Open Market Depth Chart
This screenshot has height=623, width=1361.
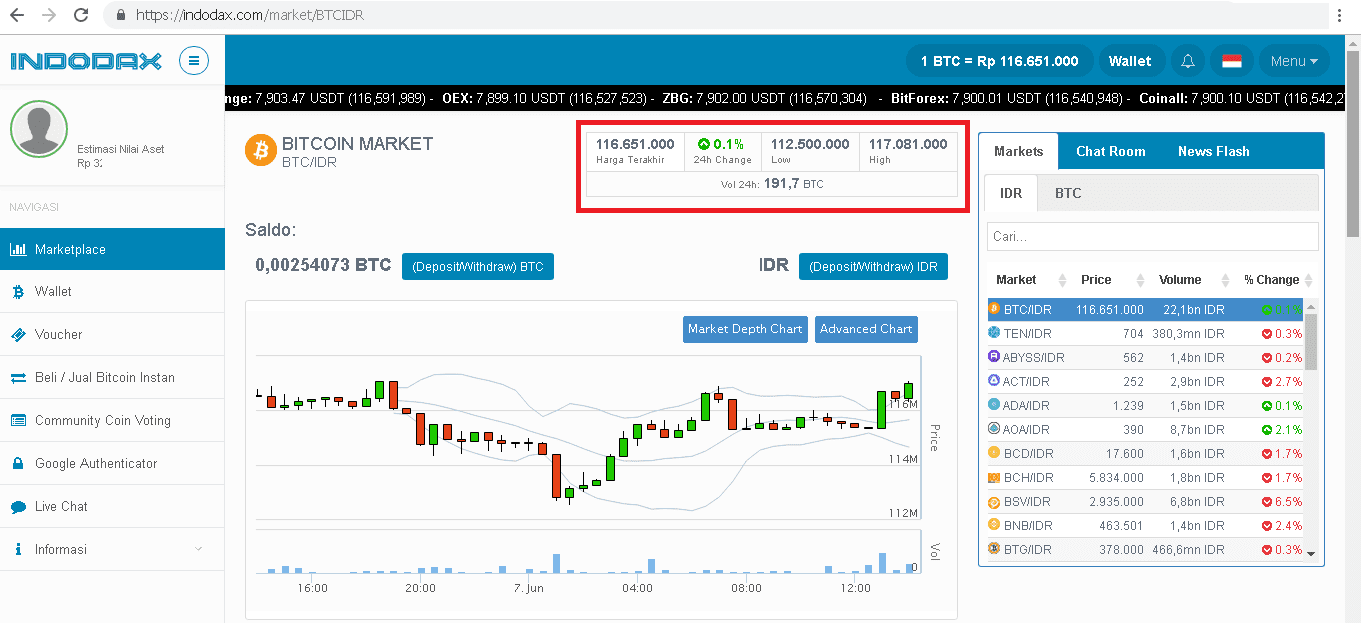coord(745,329)
